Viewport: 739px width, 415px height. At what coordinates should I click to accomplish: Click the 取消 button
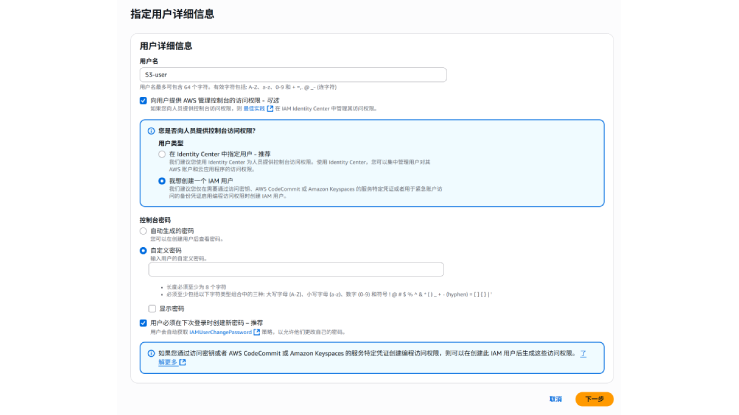pyautogui.click(x=555, y=399)
